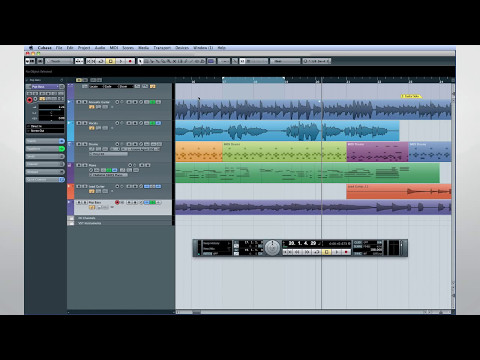Mute the Lead Guitar track
Viewport: 480px width, 360px height.
pyautogui.click(x=79, y=186)
